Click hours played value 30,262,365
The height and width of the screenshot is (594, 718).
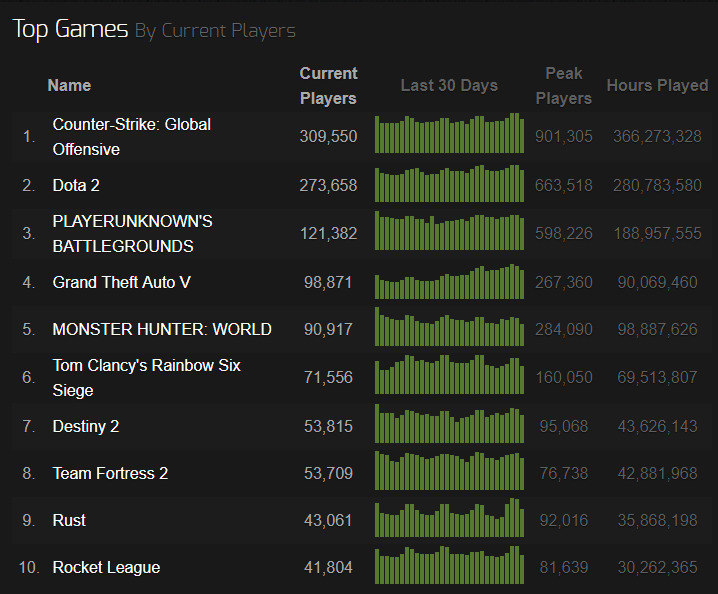(658, 567)
